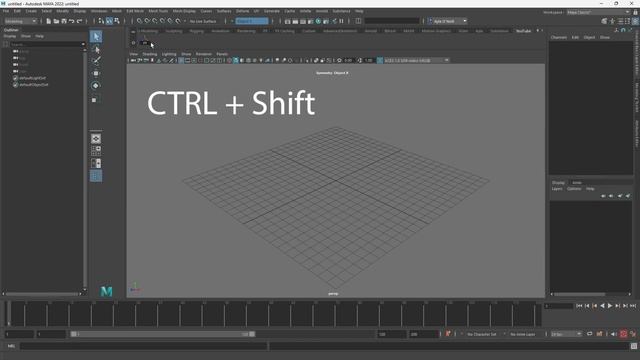Click the viewport select camera icon
The image size is (640, 360).
tap(133, 60)
